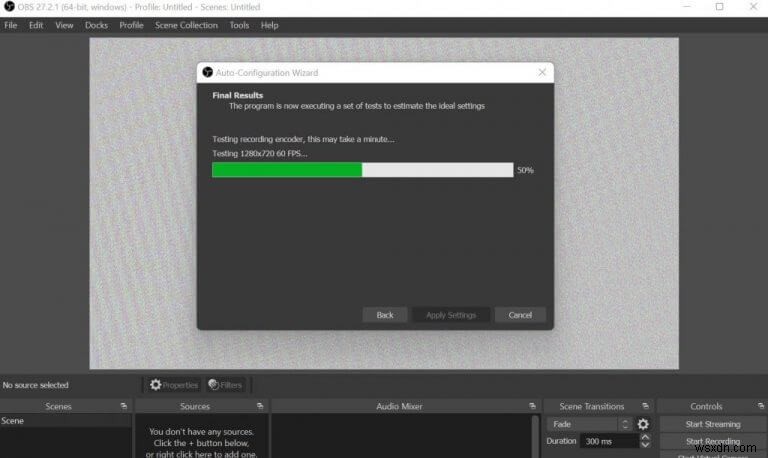Click the OBS logo in main title bar

[x=9, y=7]
